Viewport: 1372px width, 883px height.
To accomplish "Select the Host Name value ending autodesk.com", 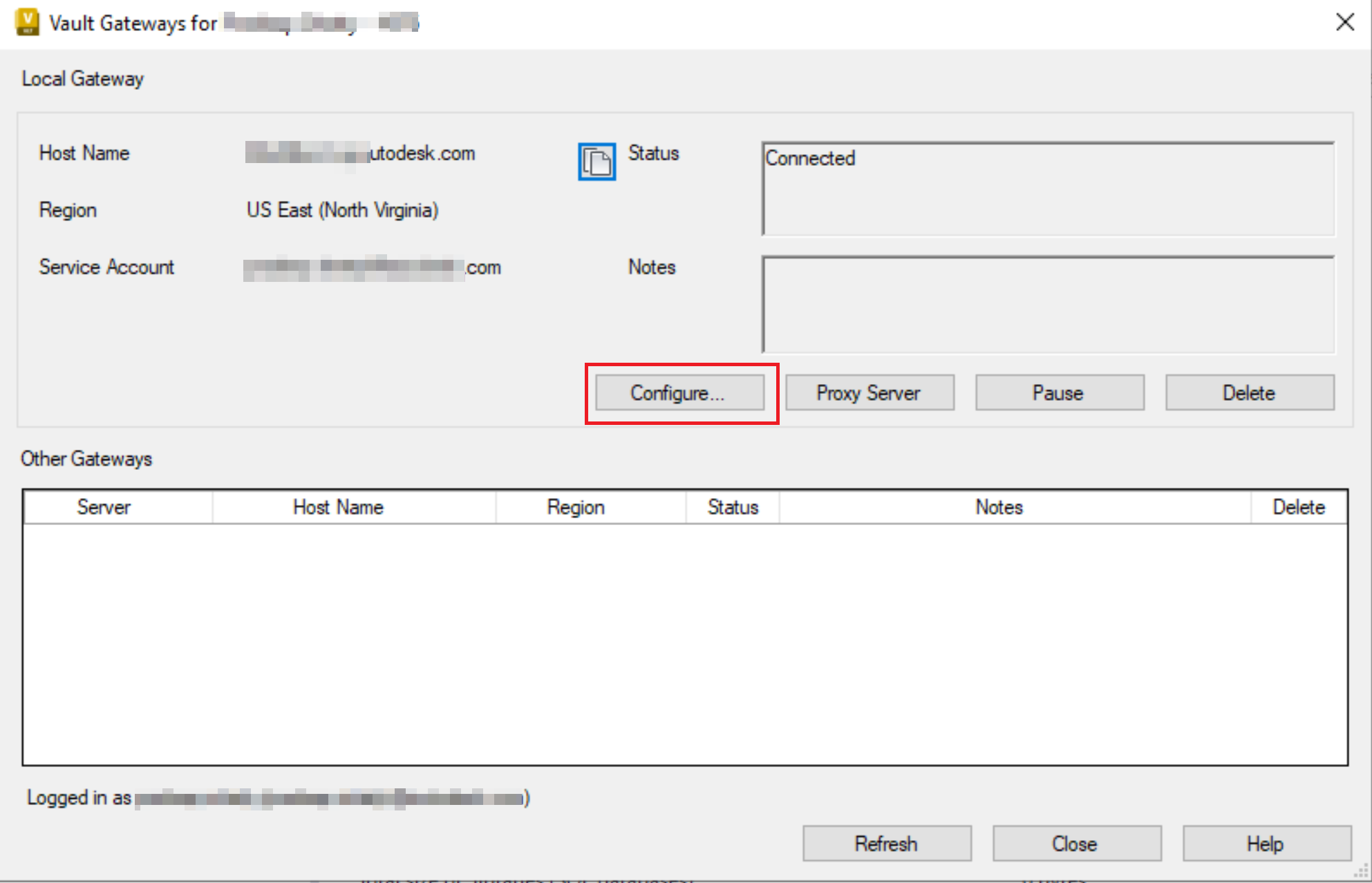I will coord(361,153).
